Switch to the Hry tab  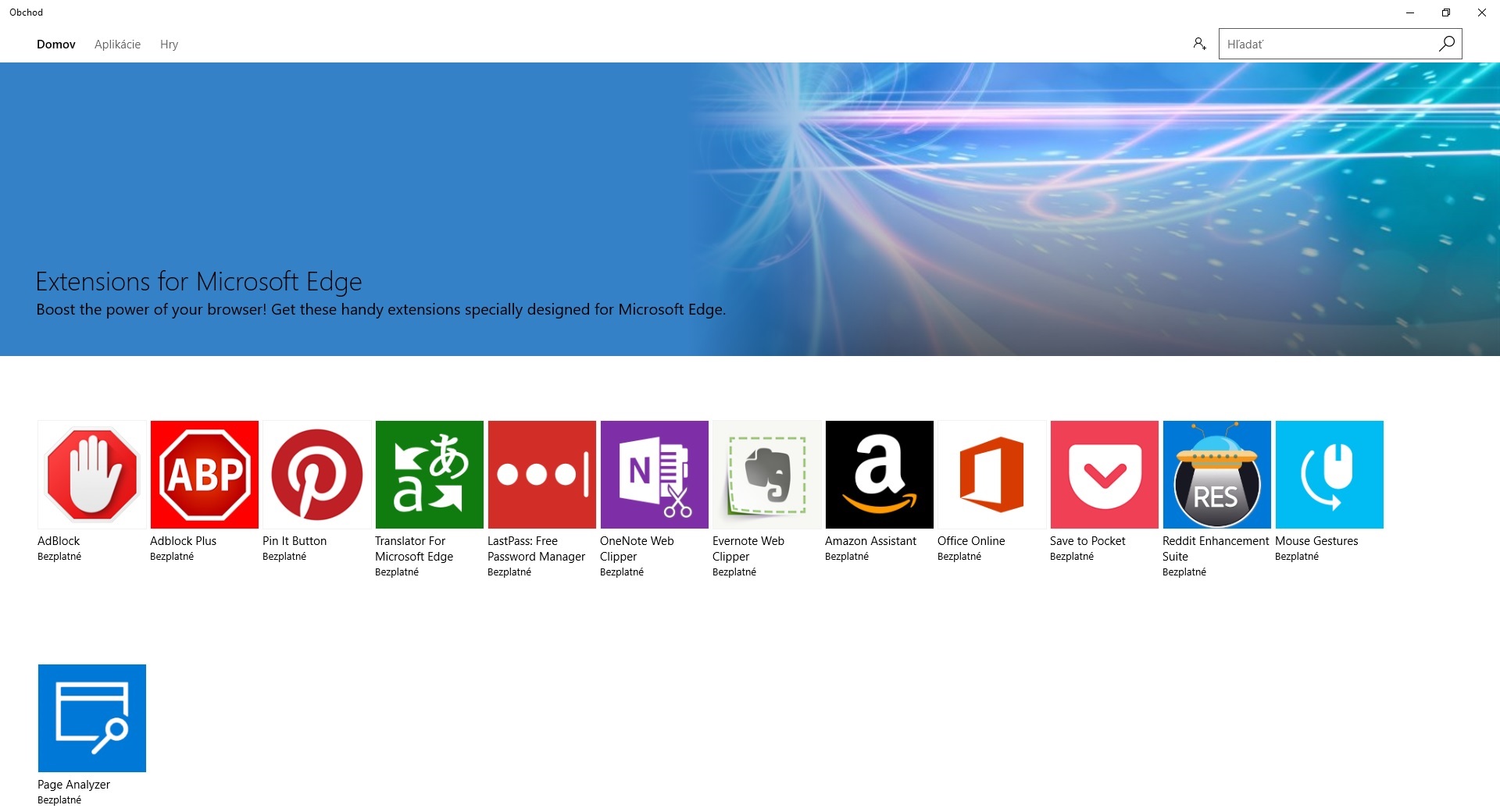[x=170, y=45]
